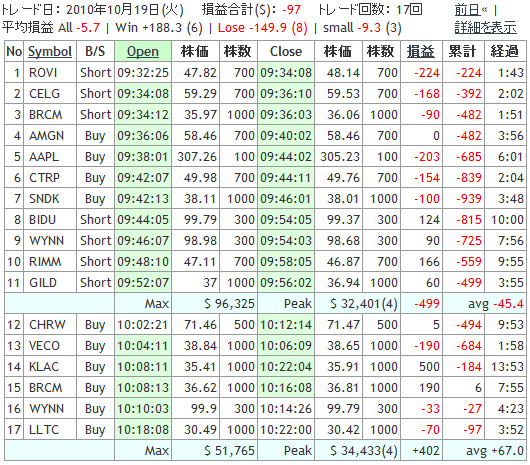Click trade count 17回
Viewport: 530px width, 465px height.
click(x=409, y=10)
